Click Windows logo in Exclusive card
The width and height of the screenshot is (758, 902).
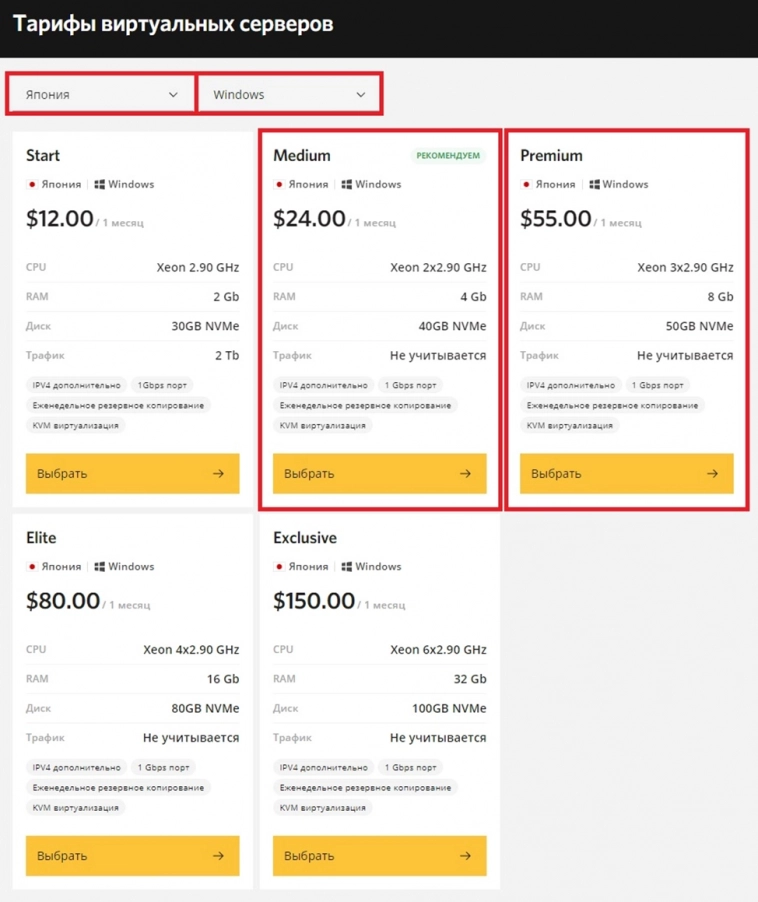[x=347, y=567]
